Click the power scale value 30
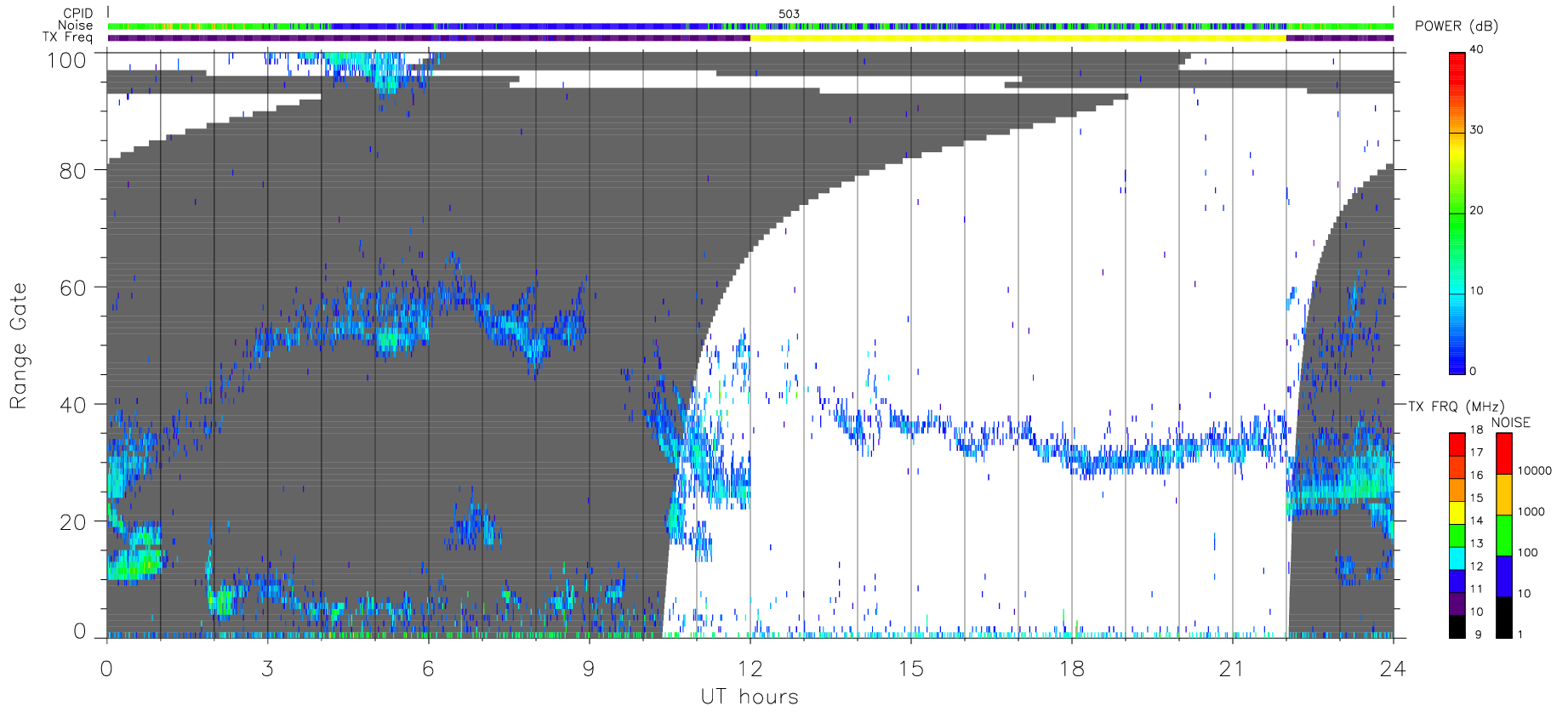The image size is (1568, 723). [1476, 130]
